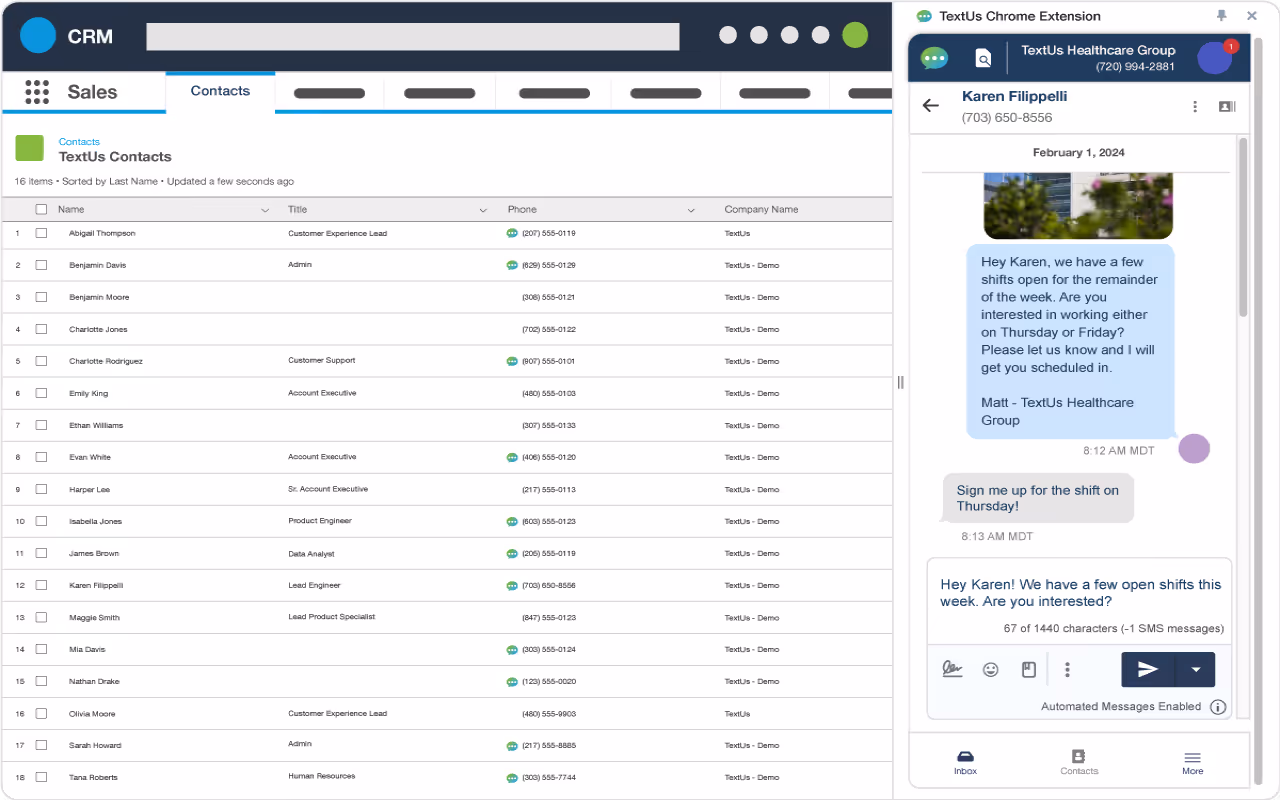
Task: Select the checkbox for Karen Filippelli's row
Action: click(40, 584)
